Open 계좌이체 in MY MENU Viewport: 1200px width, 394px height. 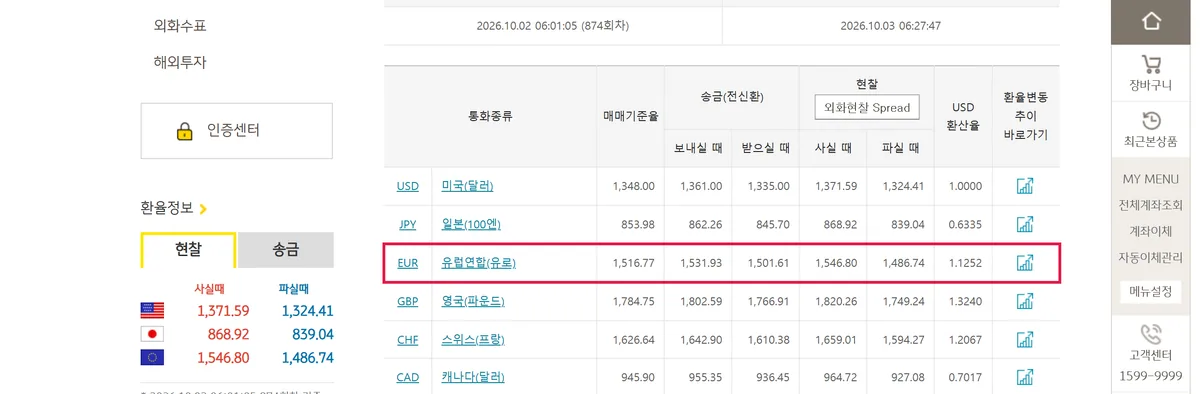tap(1151, 231)
